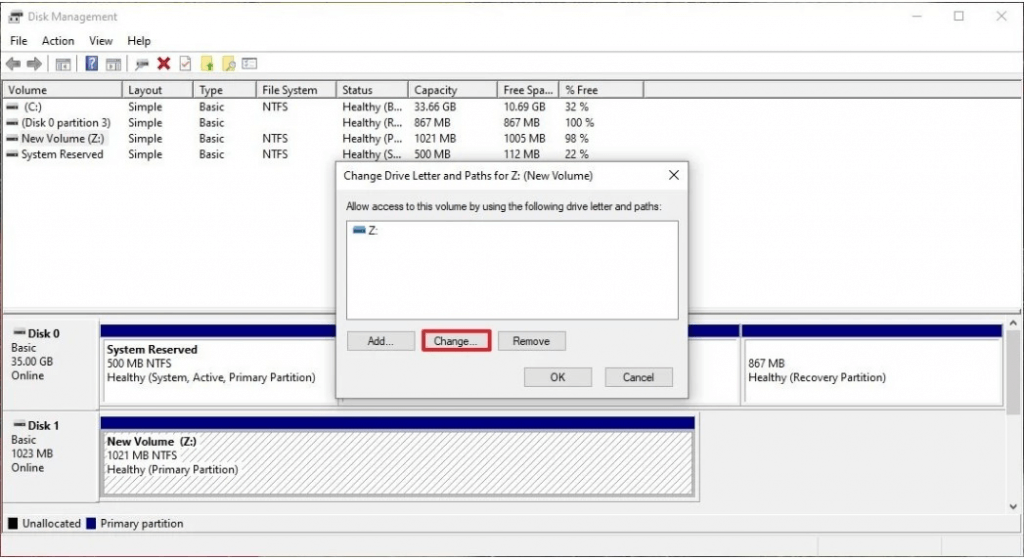The image size is (1024, 559).
Task: Maximize the Disk Management window
Action: (959, 16)
